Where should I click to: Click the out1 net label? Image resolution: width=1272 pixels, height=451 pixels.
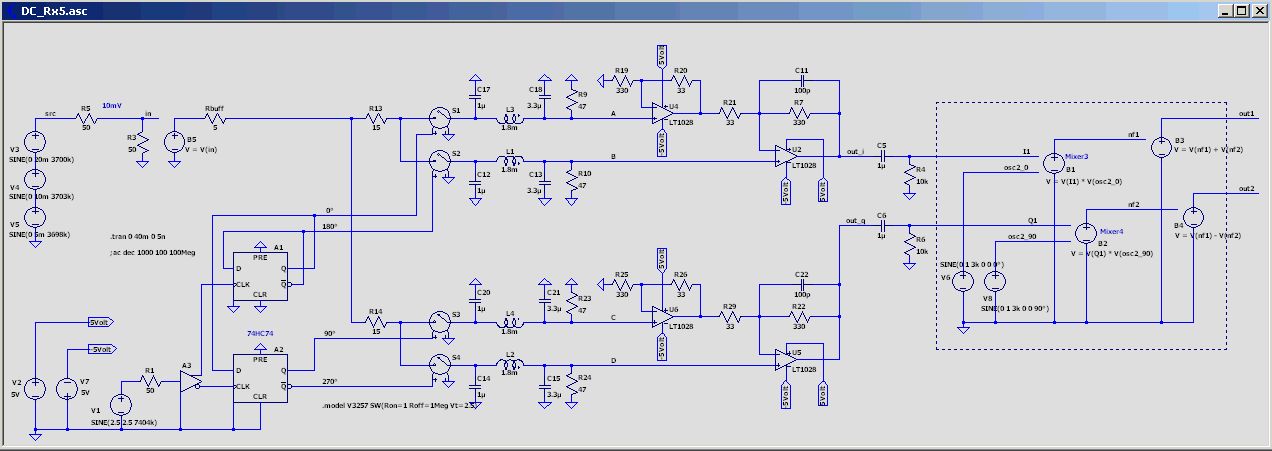point(1246,113)
